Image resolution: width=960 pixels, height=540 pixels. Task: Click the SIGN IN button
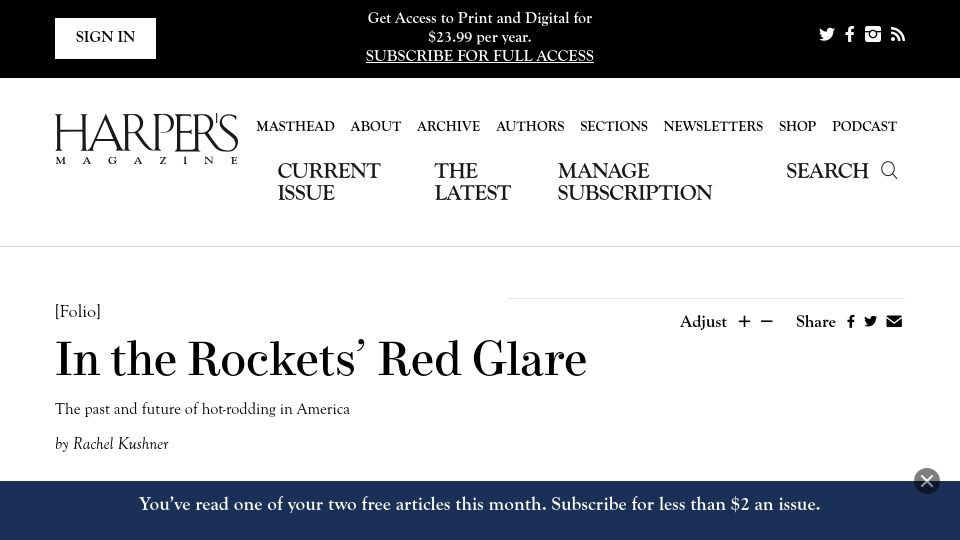[x=105, y=38]
